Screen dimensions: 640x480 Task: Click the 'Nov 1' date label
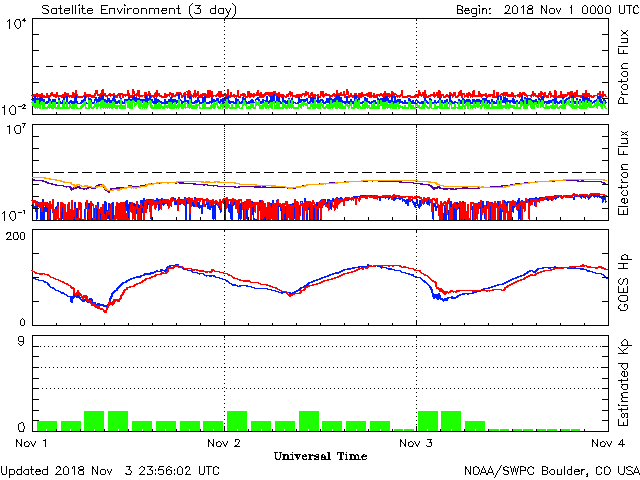31,443
